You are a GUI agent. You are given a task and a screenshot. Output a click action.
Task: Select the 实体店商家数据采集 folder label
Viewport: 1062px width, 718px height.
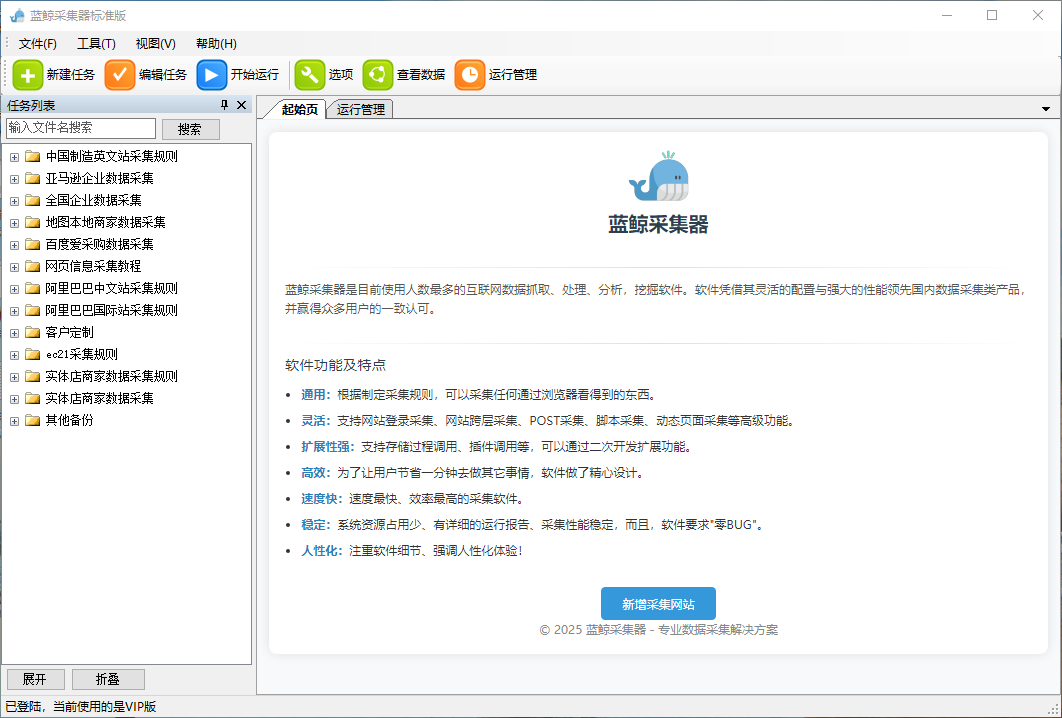coord(100,398)
